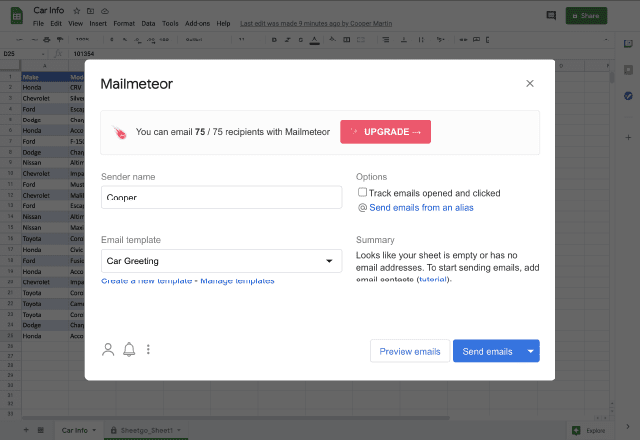Image resolution: width=640 pixels, height=440 pixels.
Task: Select the Car Info sheet tab
Action: point(78,430)
